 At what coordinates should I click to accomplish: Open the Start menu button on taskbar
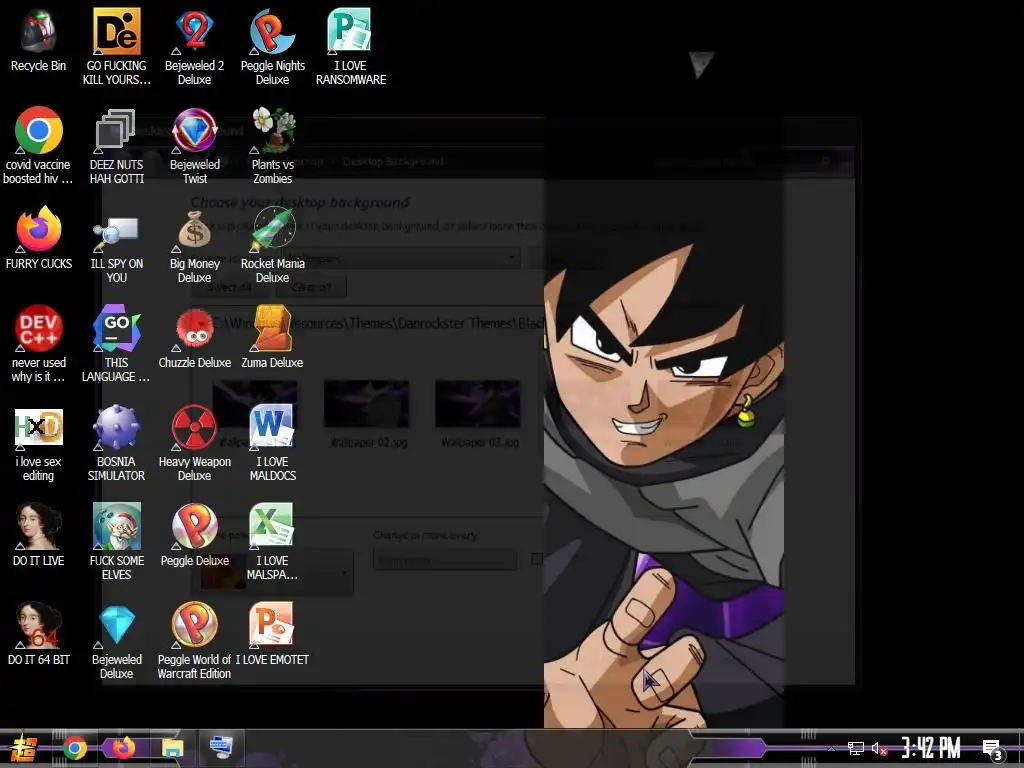(x=23, y=748)
